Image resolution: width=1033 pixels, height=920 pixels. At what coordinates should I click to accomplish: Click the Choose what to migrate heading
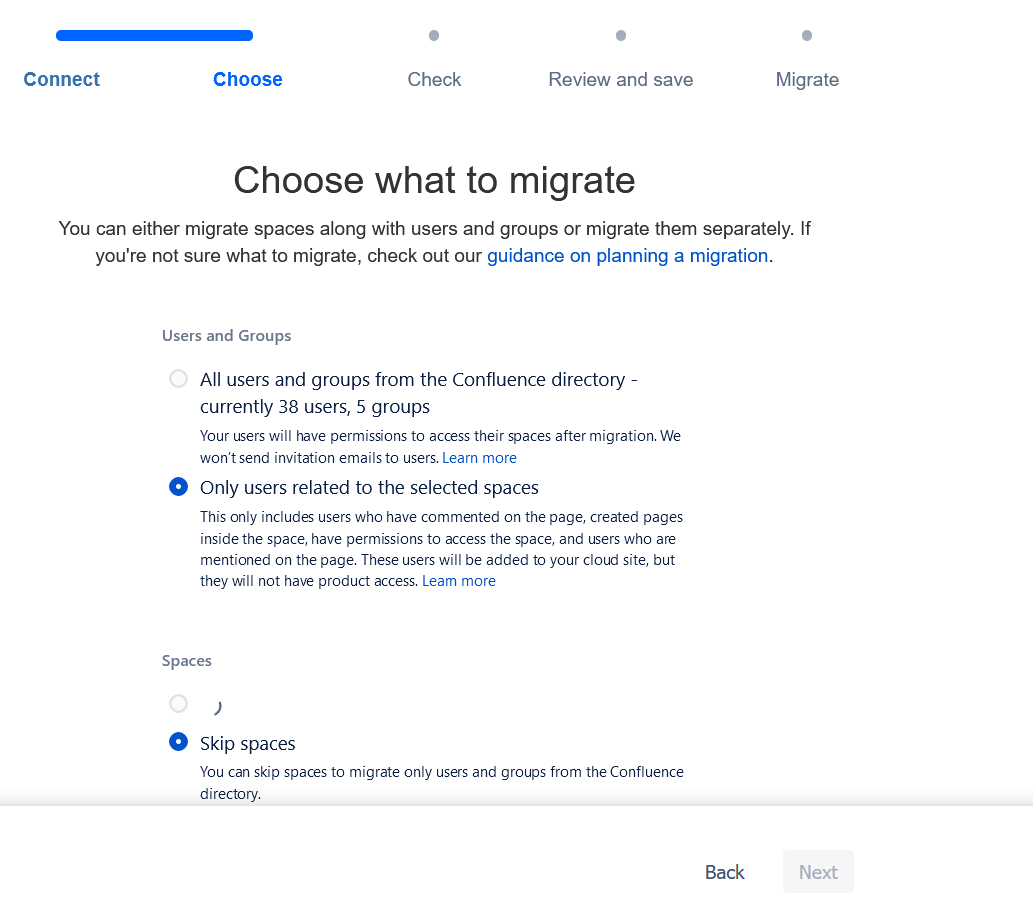click(434, 180)
